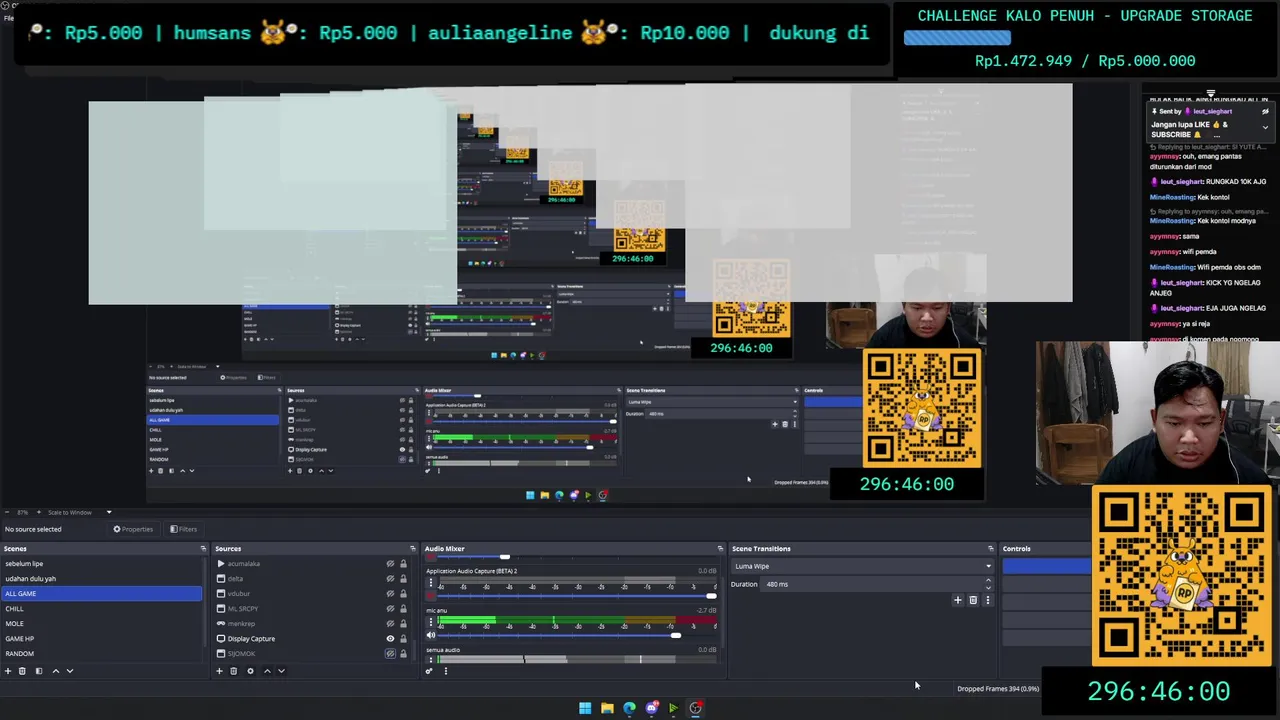The width and height of the screenshot is (1280, 720).
Task: Hide the pinned chat message
Action: 1265,111
